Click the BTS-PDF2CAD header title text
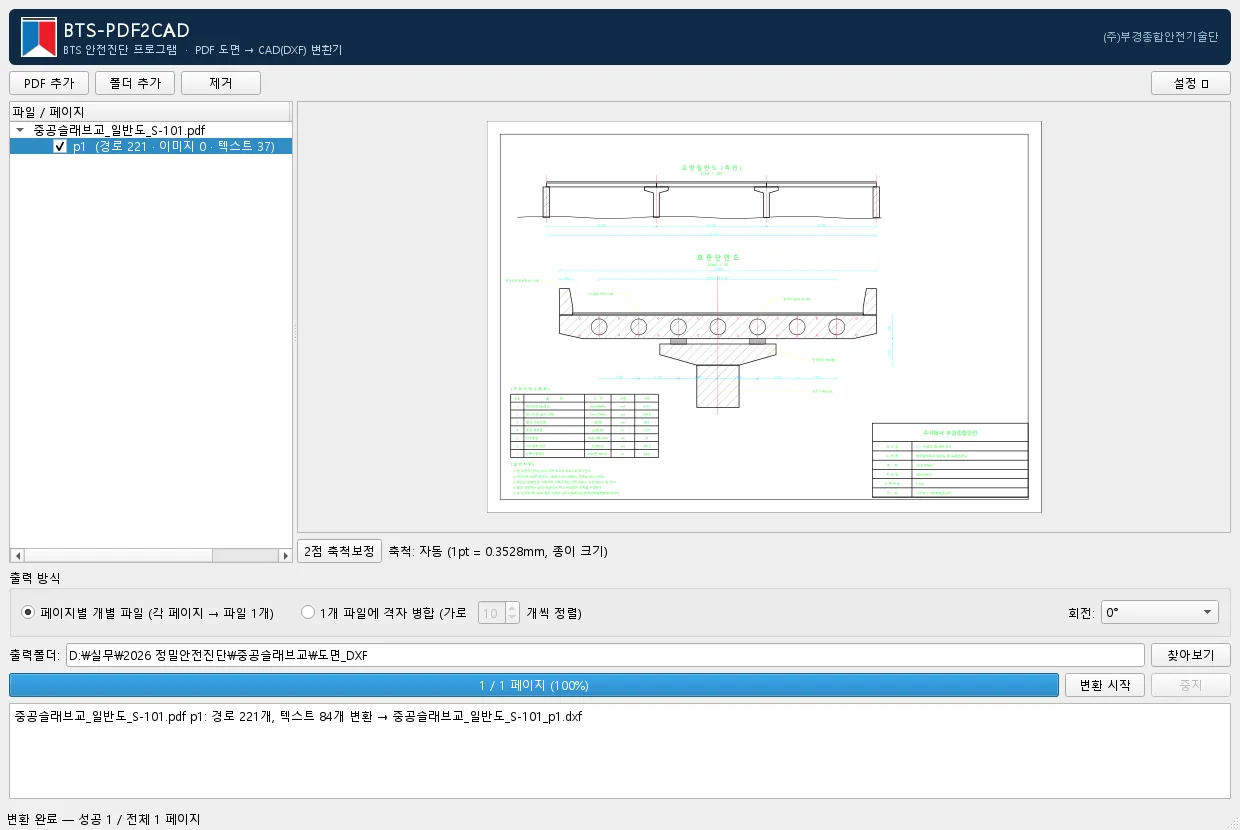The image size is (1240, 830). tap(126, 30)
